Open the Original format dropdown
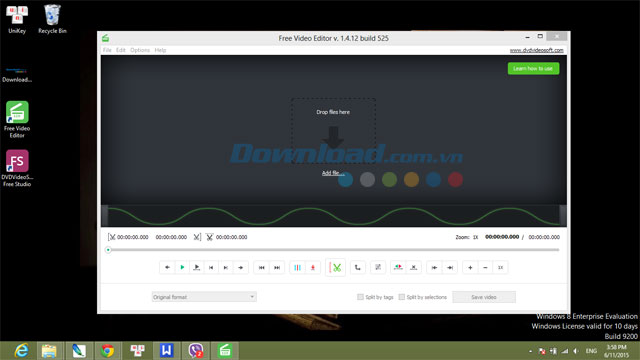Image resolution: width=640 pixels, height=360 pixels. click(204, 297)
